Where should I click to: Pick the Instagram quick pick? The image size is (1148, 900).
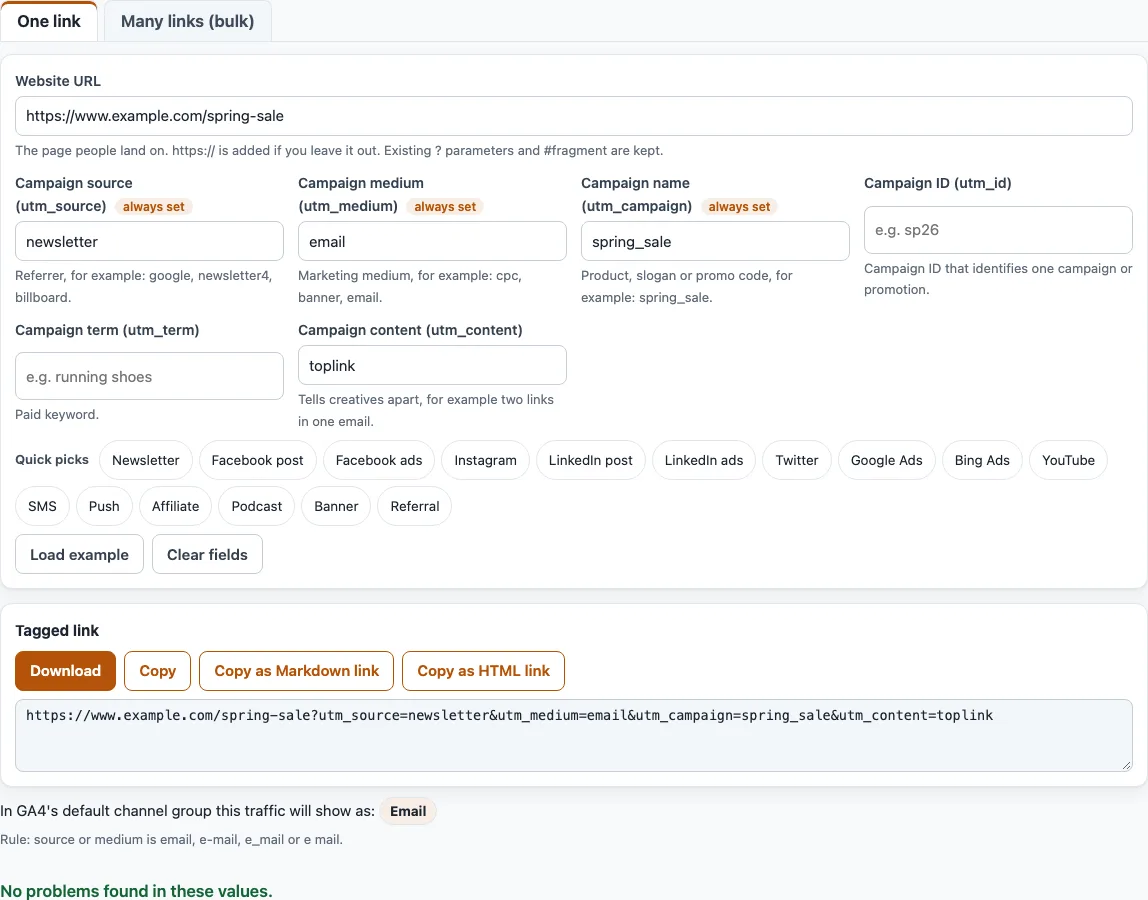pyautogui.click(x=485, y=460)
